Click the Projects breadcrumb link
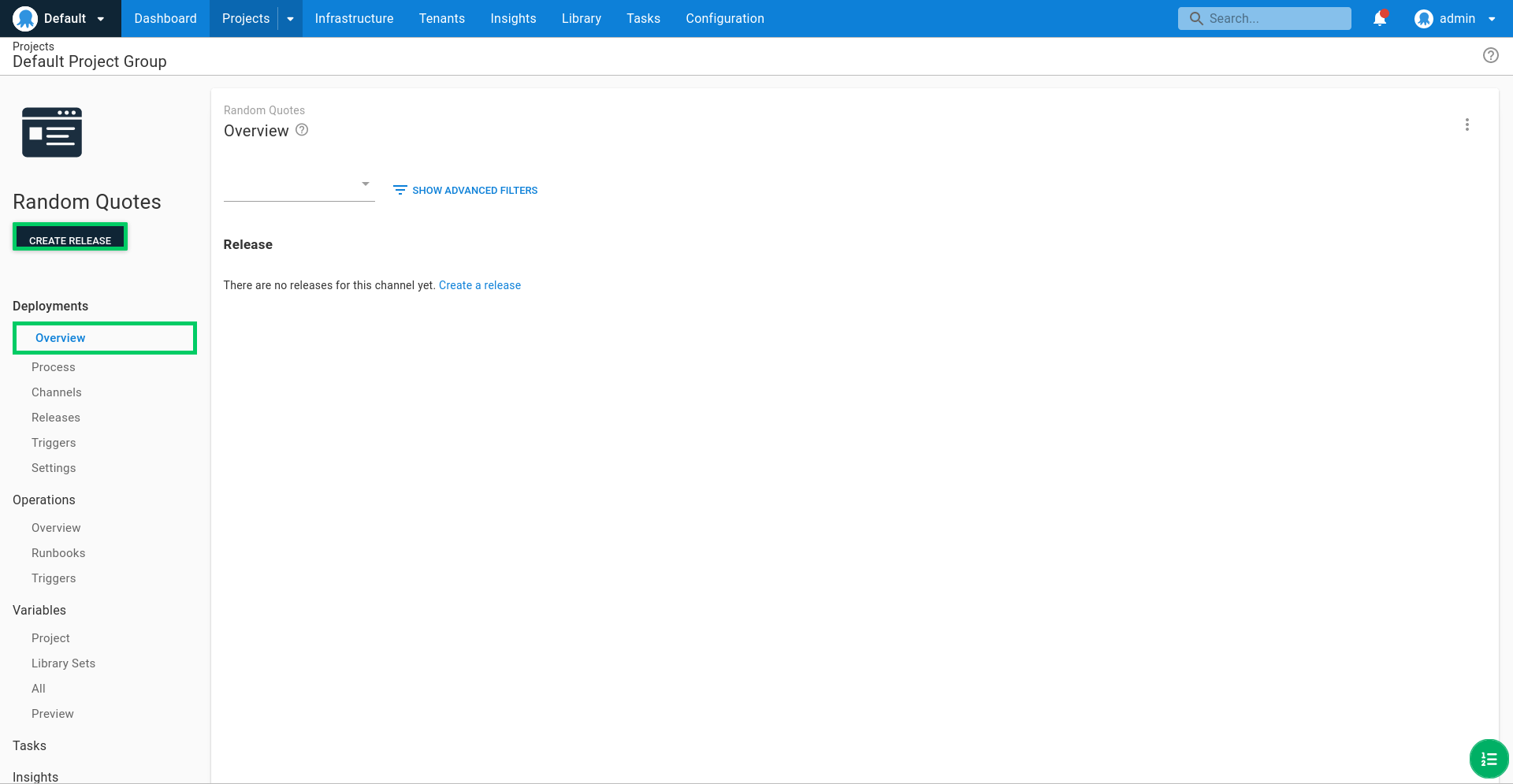The height and width of the screenshot is (784, 1513). tap(33, 46)
